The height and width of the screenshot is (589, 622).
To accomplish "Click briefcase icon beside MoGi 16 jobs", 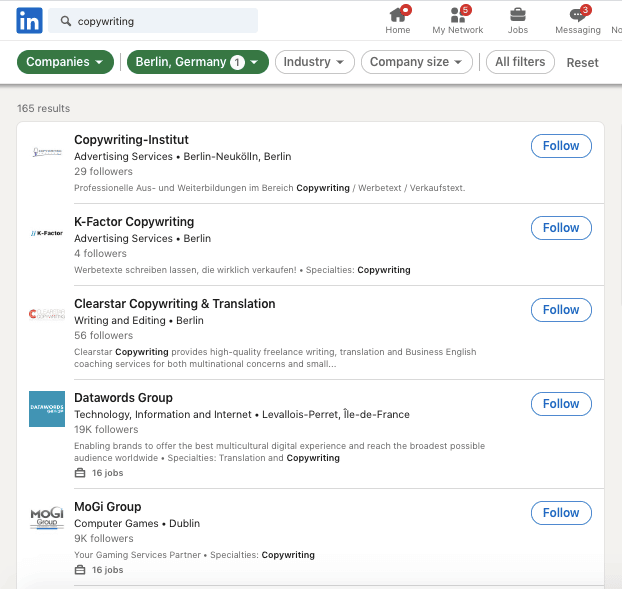I will coord(80,570).
